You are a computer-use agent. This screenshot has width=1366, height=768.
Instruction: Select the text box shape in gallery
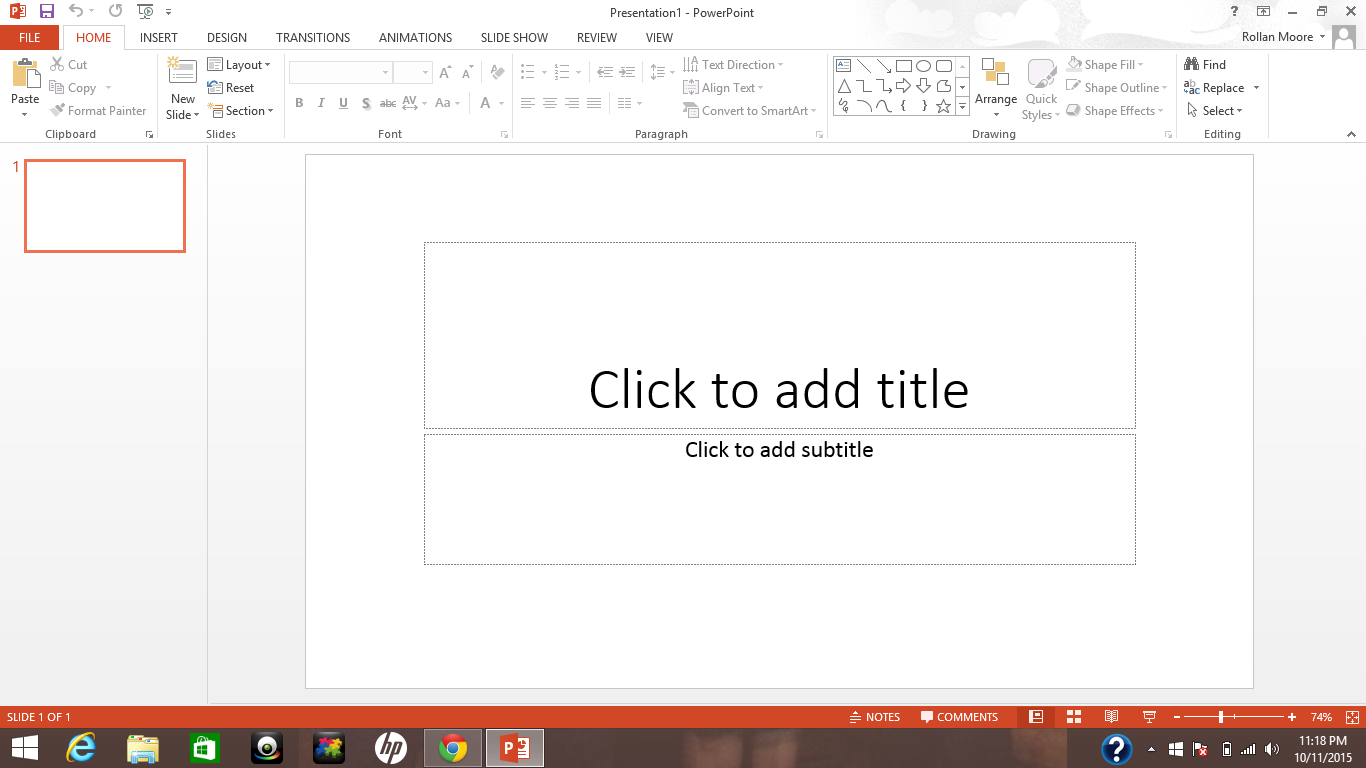coord(843,66)
